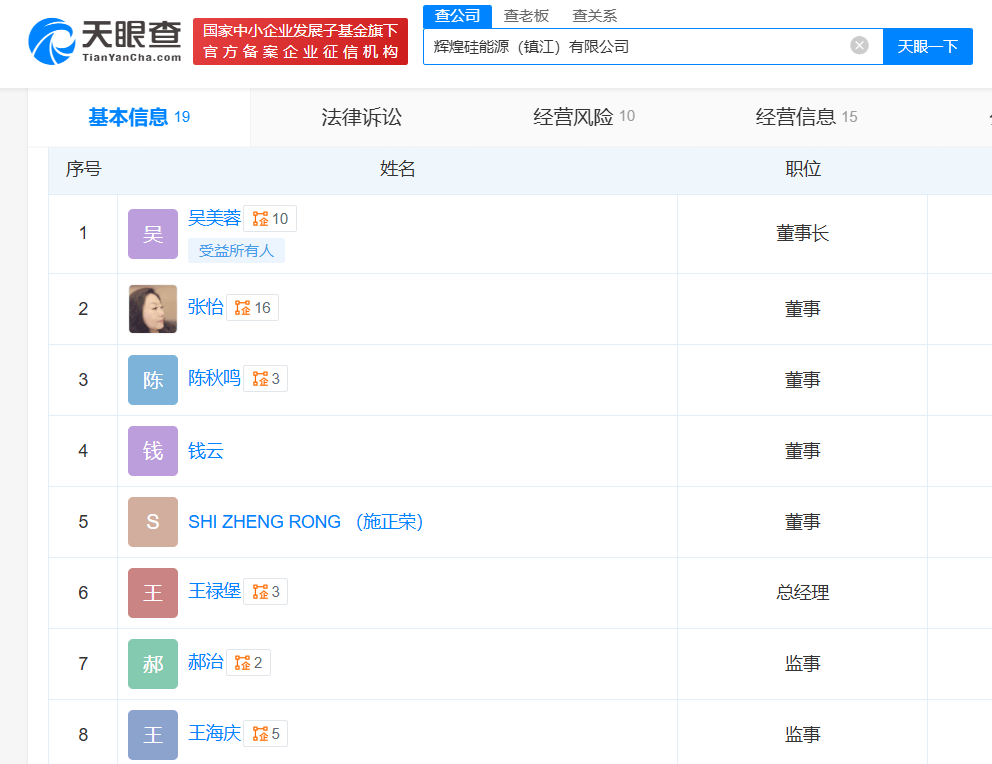The image size is (992, 764).
Task: Click the blue 王 avatar for 王海庆
Action: click(x=153, y=735)
